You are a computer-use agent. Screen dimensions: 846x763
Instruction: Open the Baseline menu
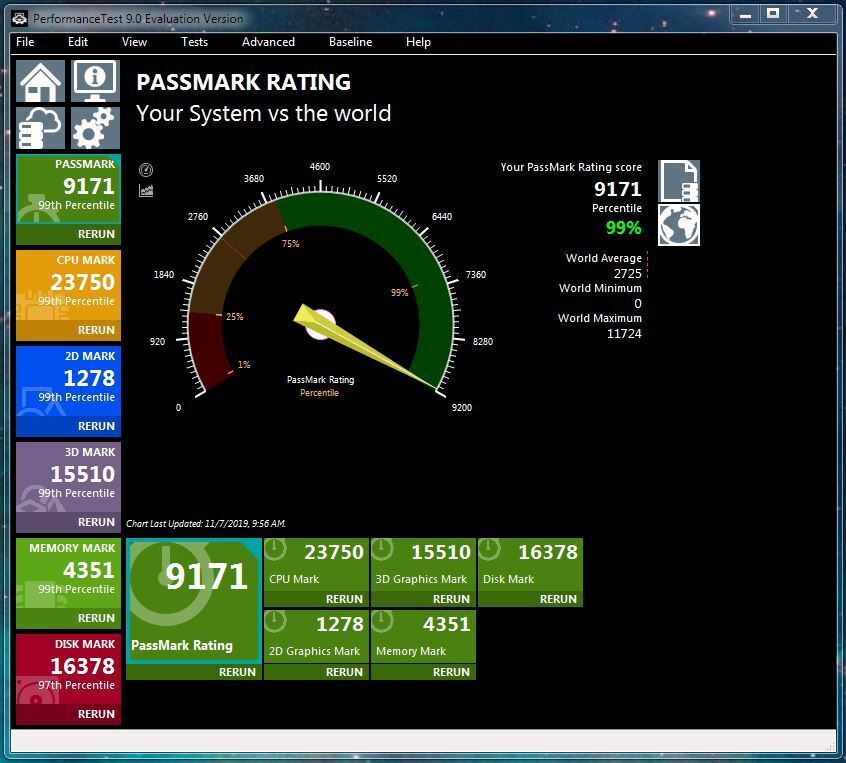point(351,42)
